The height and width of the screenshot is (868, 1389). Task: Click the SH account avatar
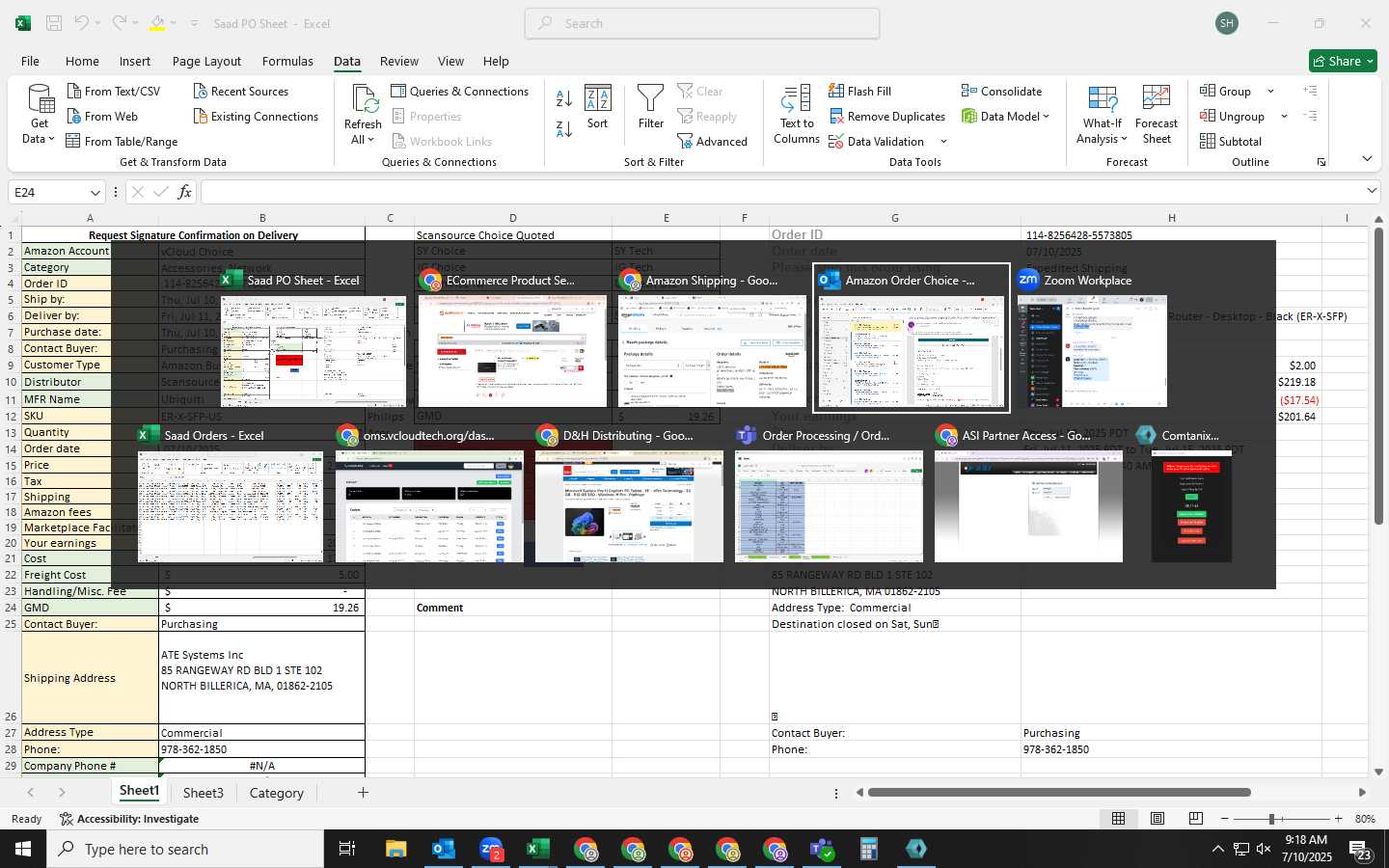click(1227, 23)
